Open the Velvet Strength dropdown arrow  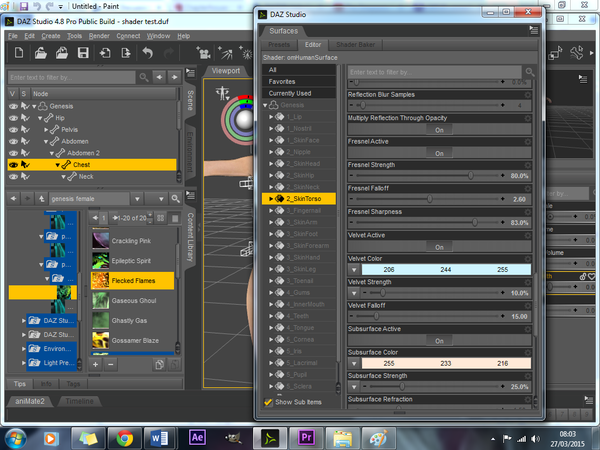point(354,293)
